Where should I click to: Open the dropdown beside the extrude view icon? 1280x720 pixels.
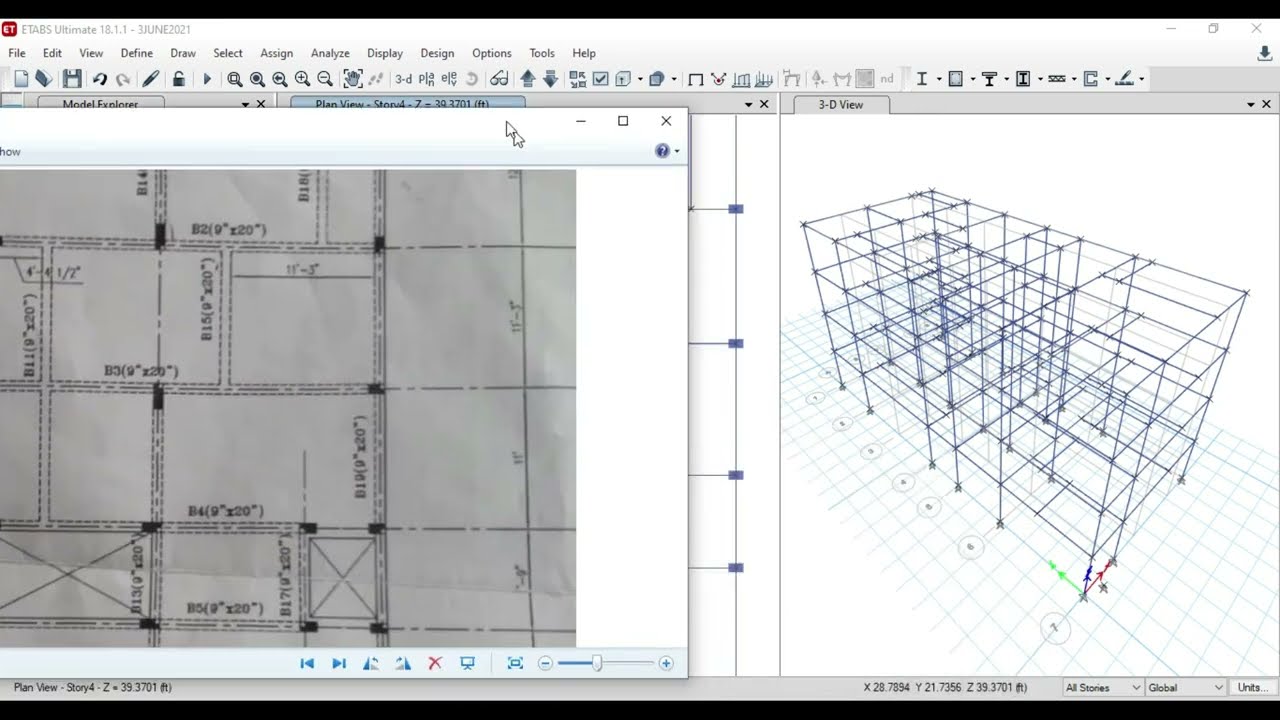click(640, 79)
